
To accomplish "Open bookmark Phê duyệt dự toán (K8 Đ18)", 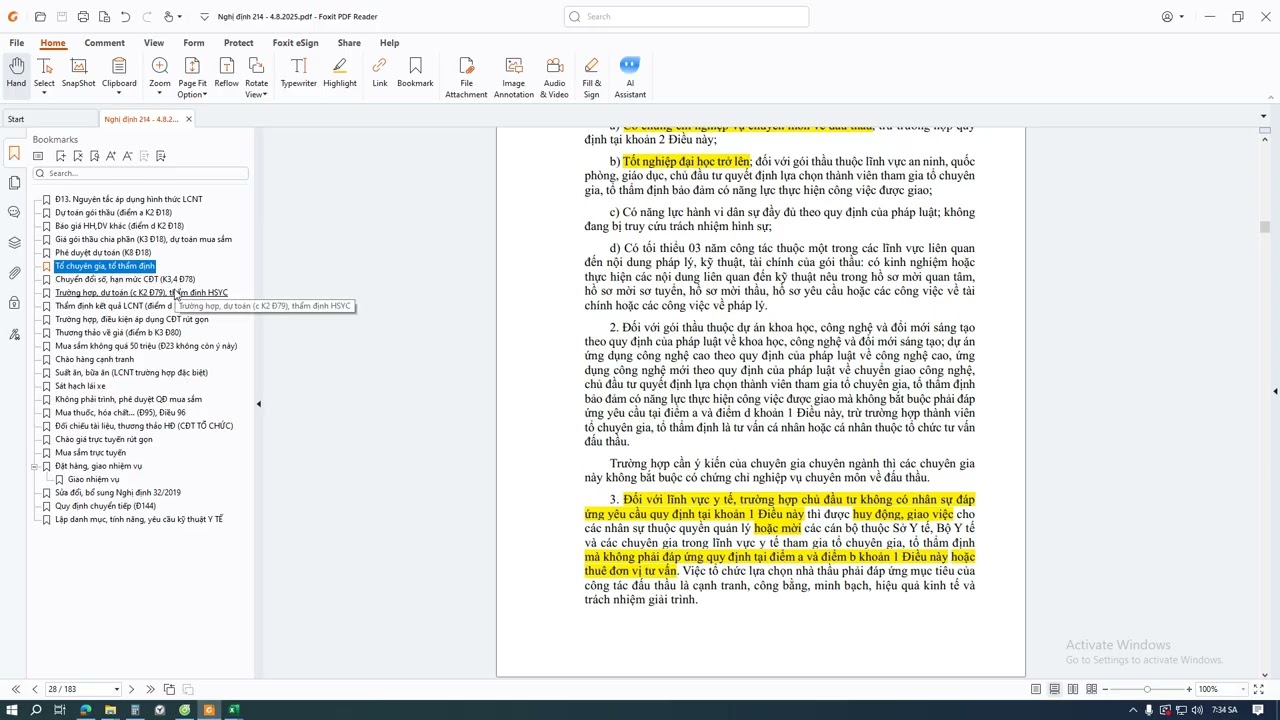I will [x=103, y=252].
